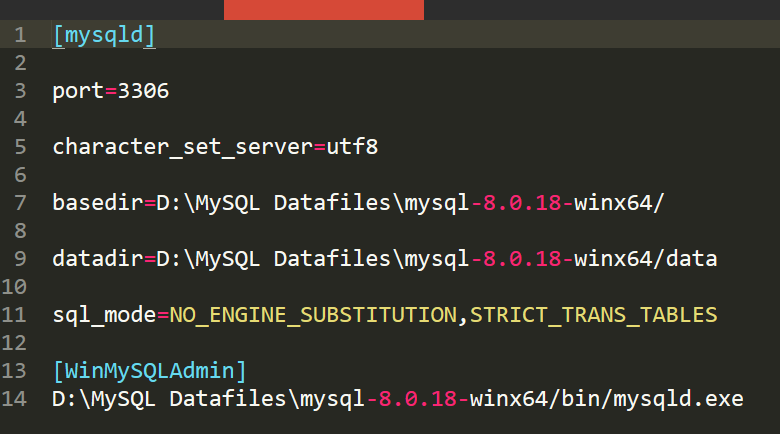This screenshot has height=434, width=780.
Task: Click line number 14 in gutter
Action: point(14,399)
